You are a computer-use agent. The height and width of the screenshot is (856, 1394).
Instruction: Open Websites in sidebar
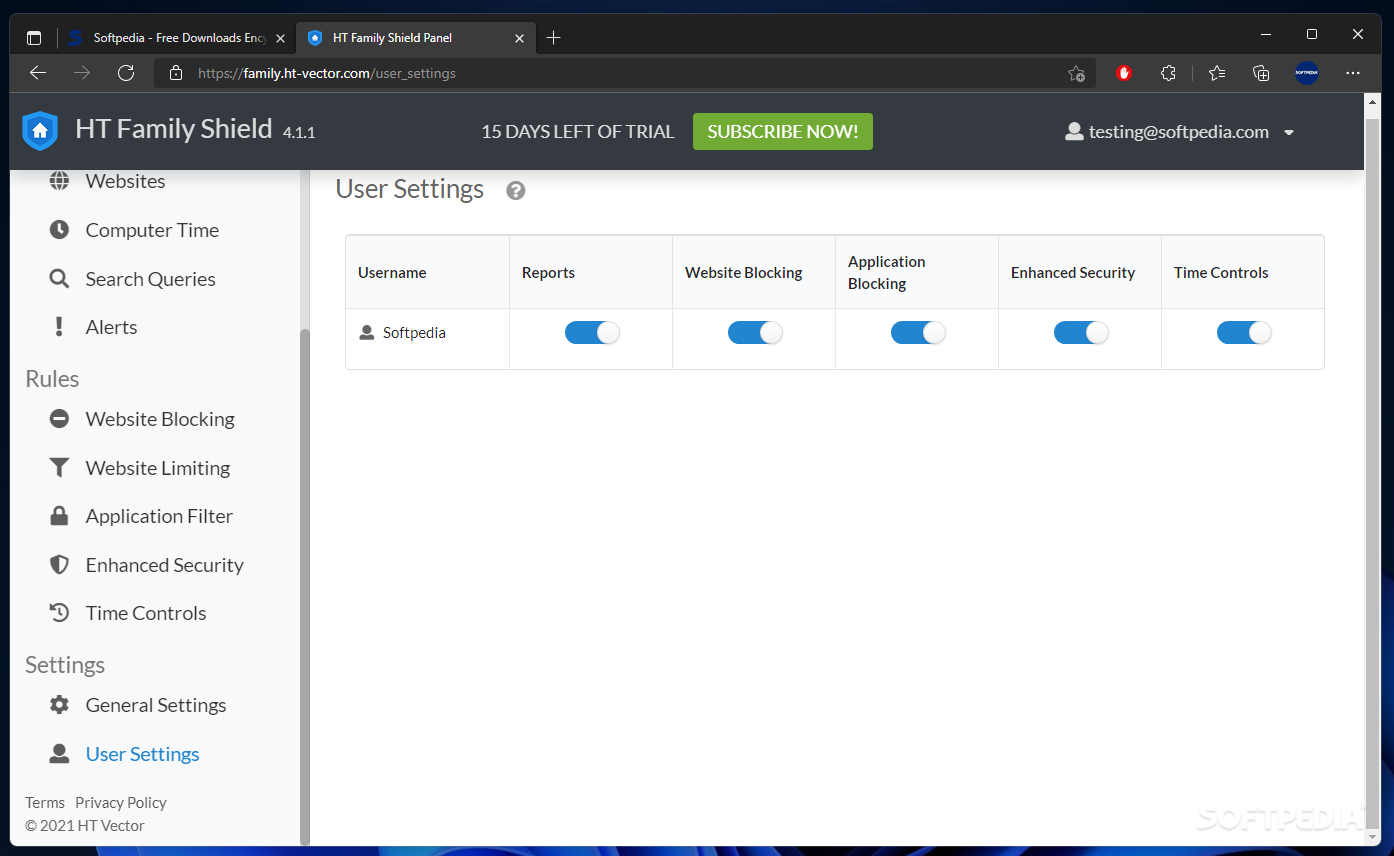(x=125, y=181)
